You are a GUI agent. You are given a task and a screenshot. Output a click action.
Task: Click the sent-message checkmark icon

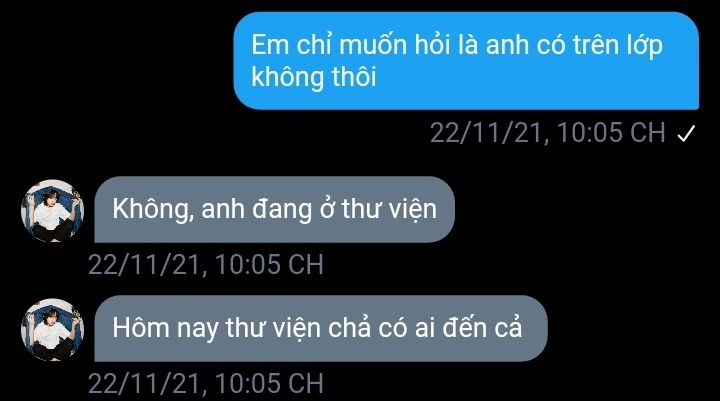tap(686, 134)
